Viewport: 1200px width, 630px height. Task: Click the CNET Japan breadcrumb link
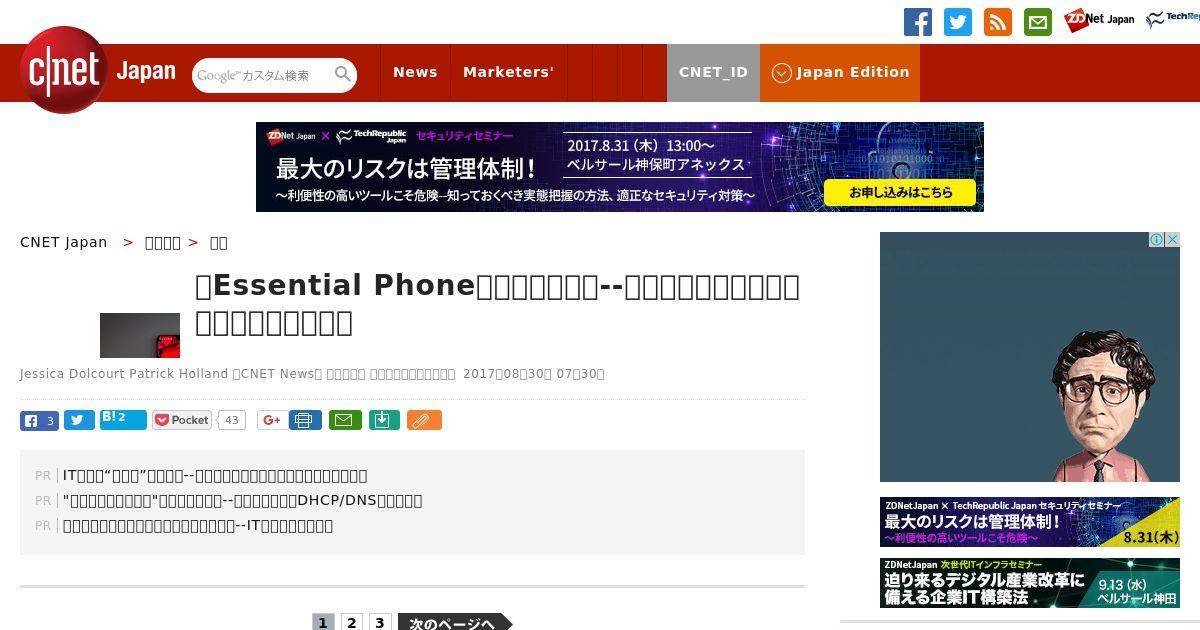tap(64, 242)
